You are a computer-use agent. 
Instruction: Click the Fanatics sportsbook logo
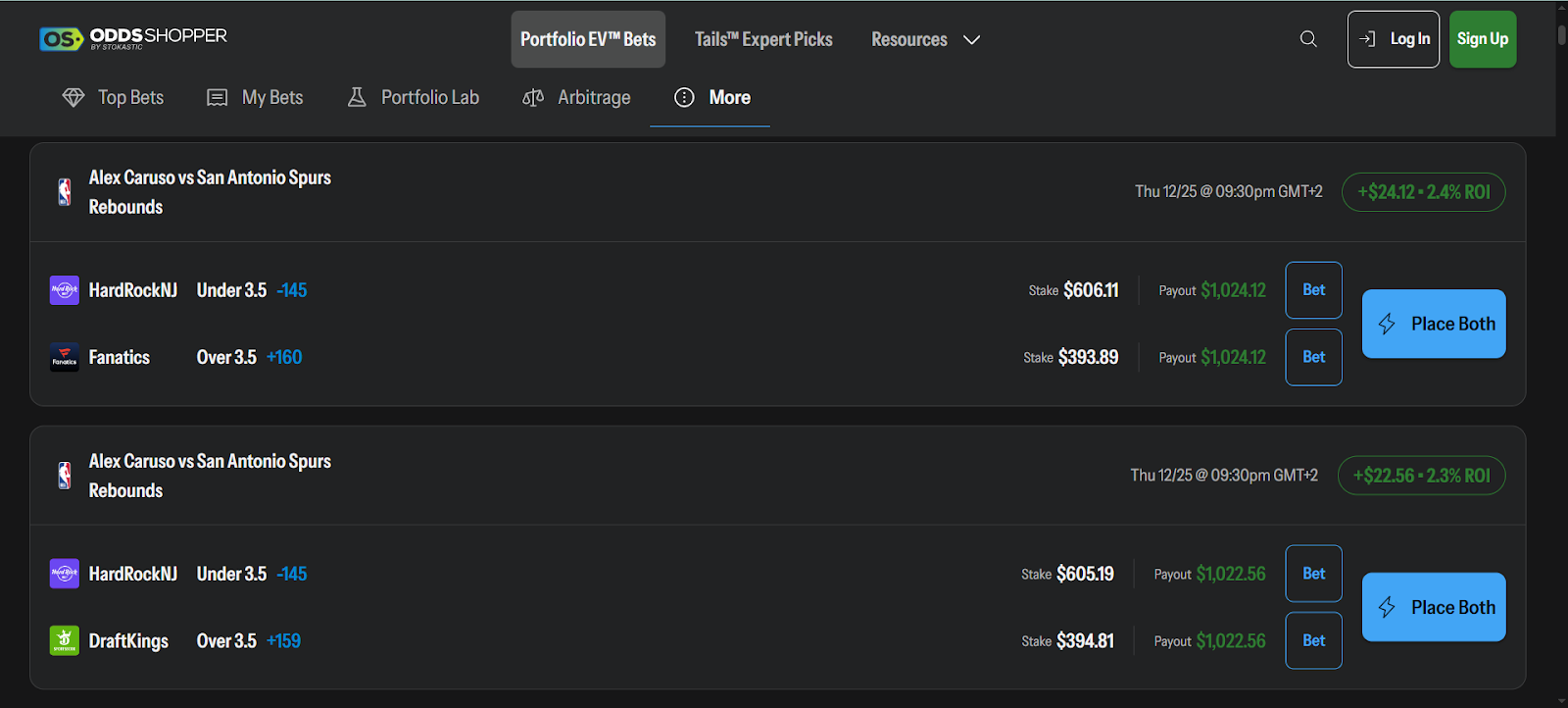(x=65, y=358)
